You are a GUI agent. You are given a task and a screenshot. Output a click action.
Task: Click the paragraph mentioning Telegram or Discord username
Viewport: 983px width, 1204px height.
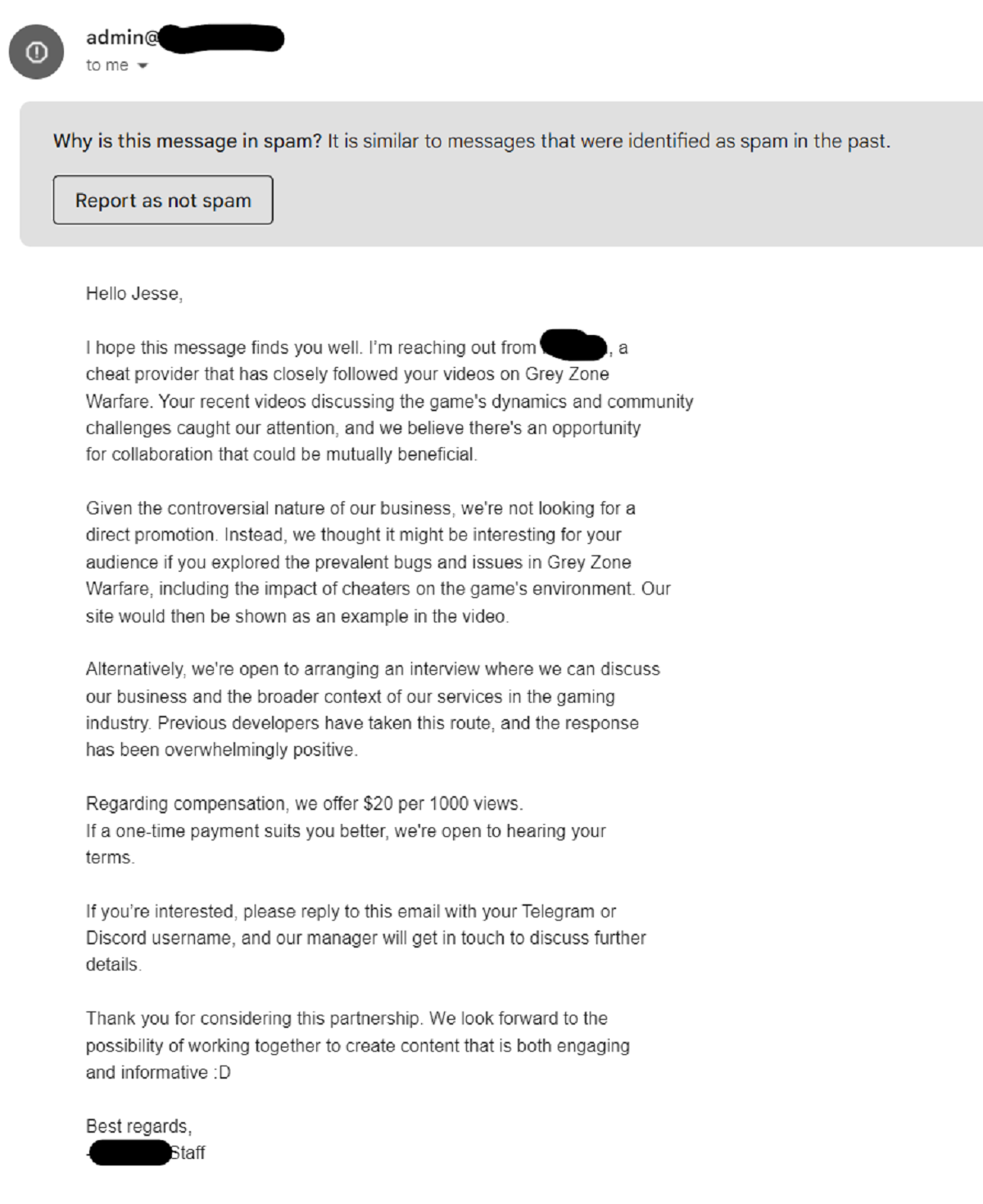point(365,938)
